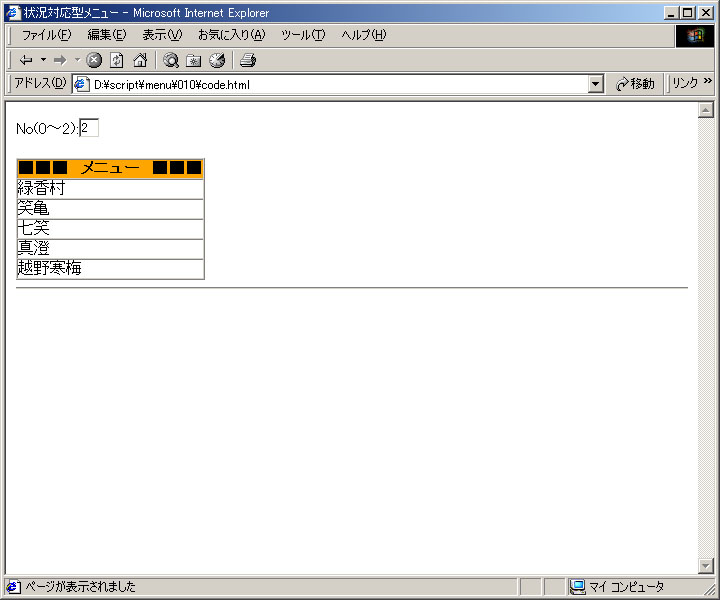Click the page icon in address bar
Screen dimensions: 720x600
(81, 84)
